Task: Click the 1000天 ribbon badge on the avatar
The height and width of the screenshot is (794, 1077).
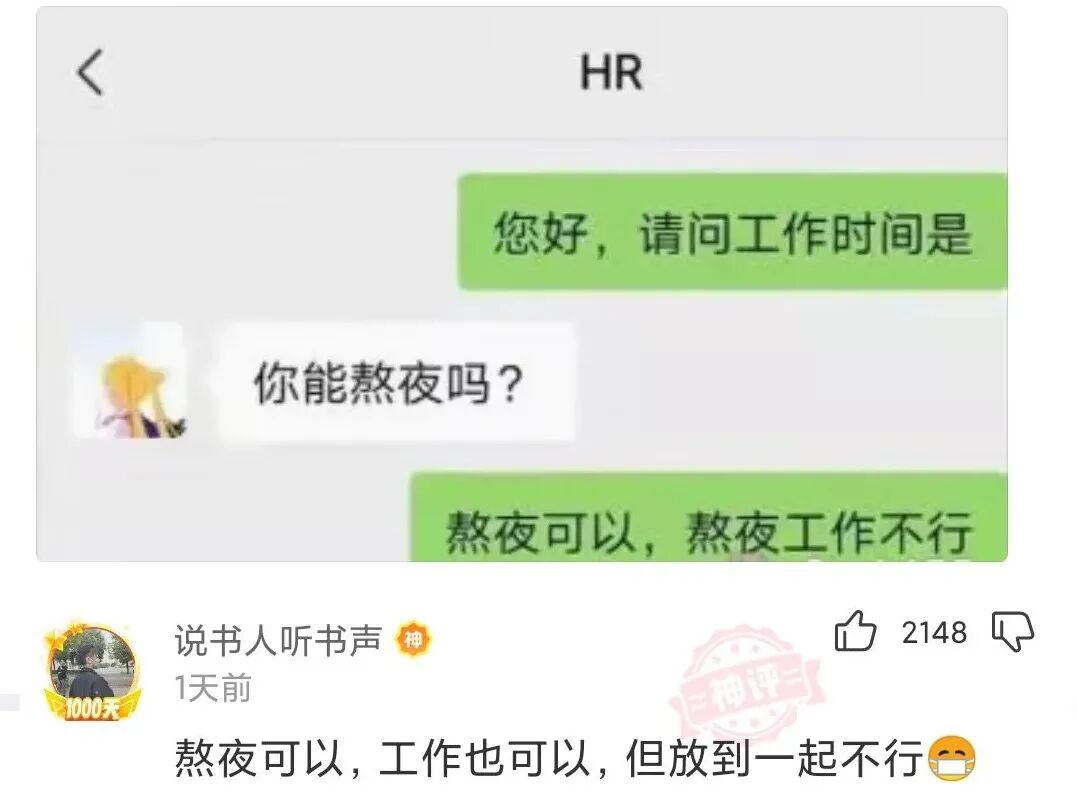Action: (93, 707)
